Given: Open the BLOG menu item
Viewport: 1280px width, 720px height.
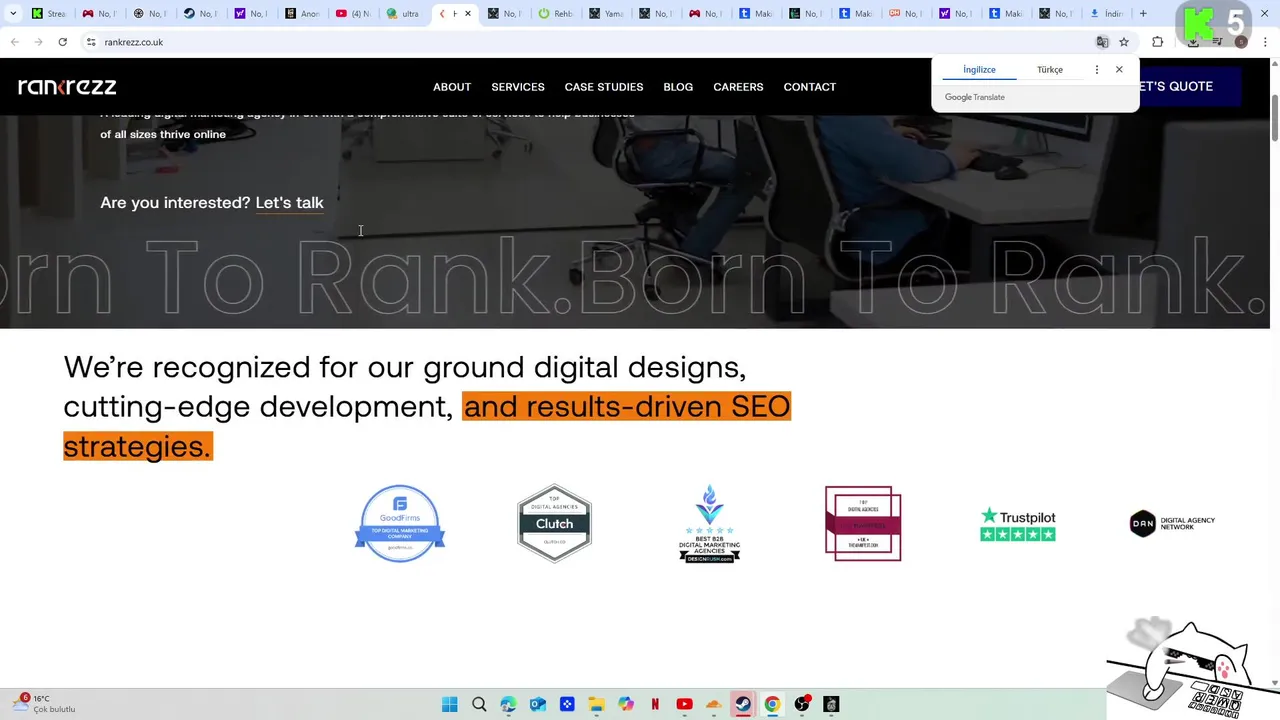Looking at the screenshot, I should (x=678, y=87).
